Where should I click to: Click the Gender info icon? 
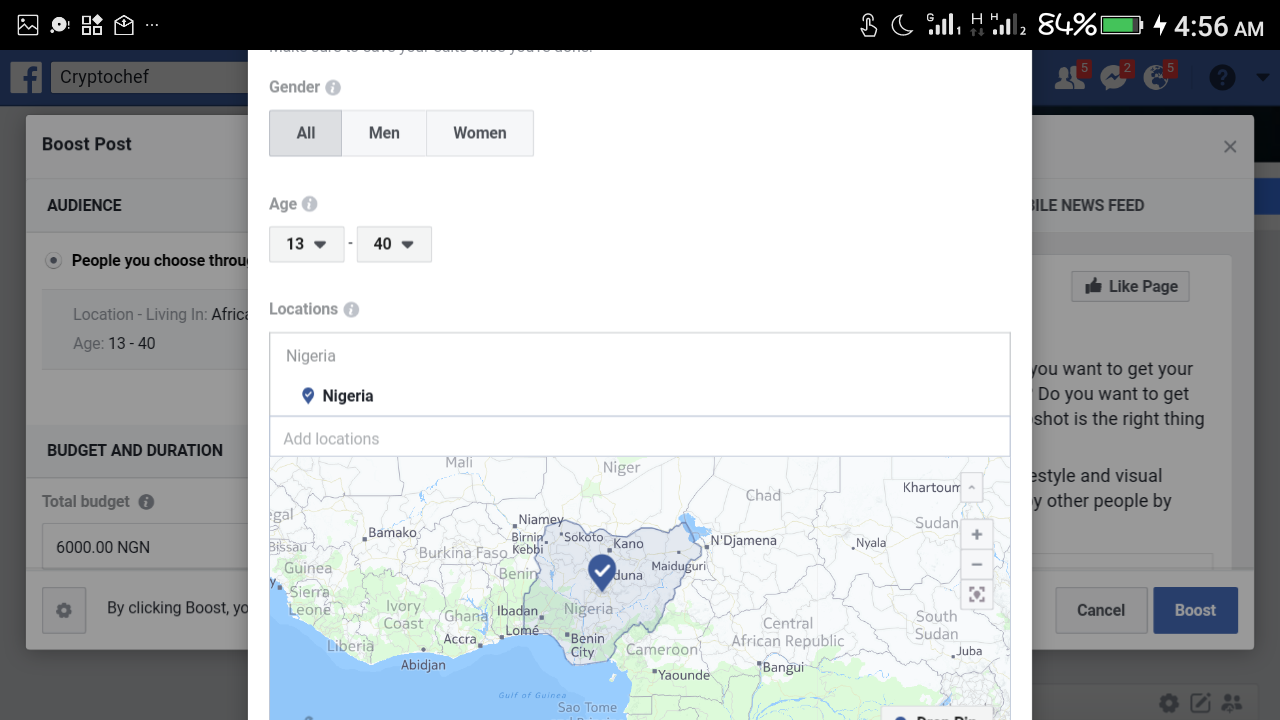(333, 88)
